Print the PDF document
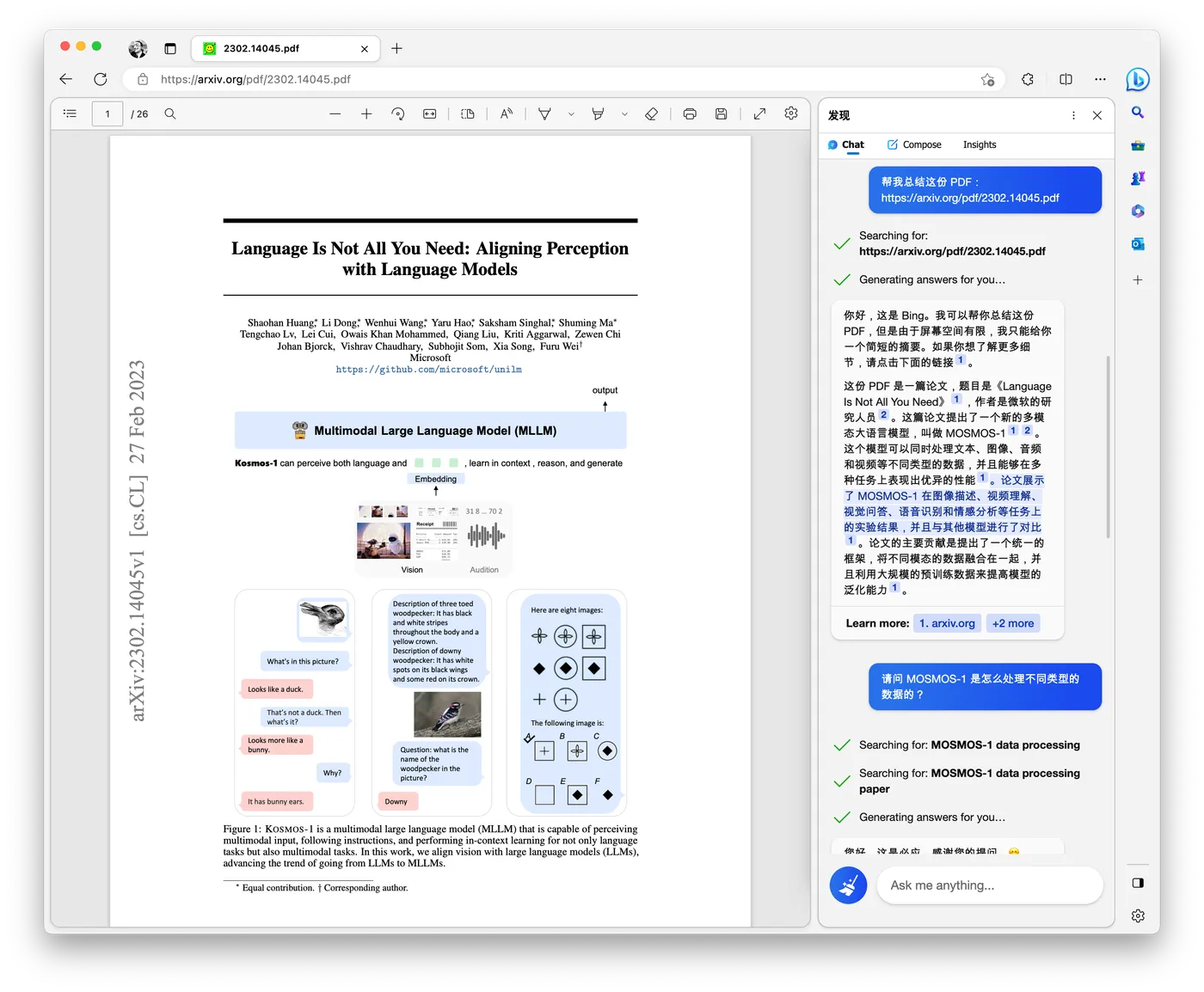The image size is (1204, 992). (690, 113)
